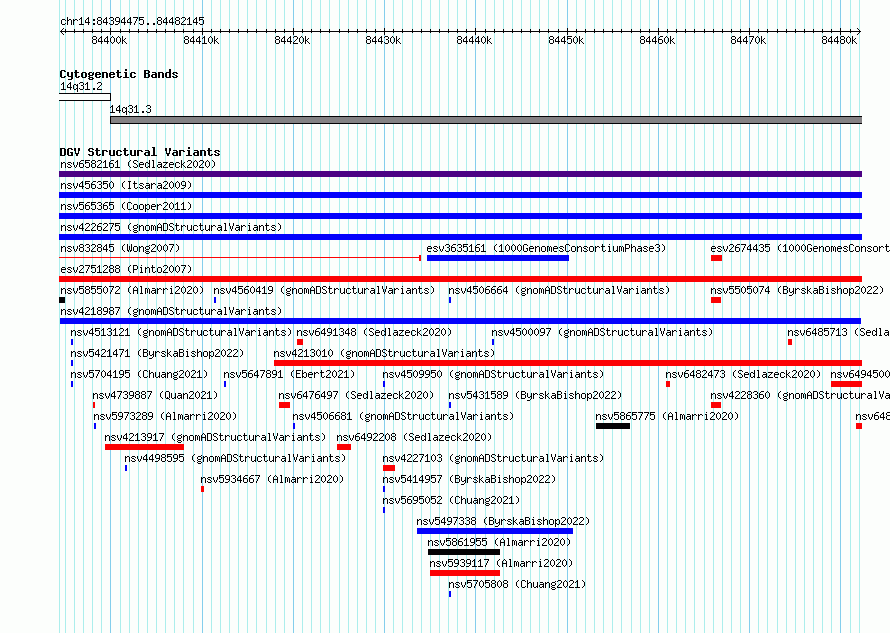Click the 14q31.3 band label
This screenshot has width=890, height=633.
(x=131, y=109)
